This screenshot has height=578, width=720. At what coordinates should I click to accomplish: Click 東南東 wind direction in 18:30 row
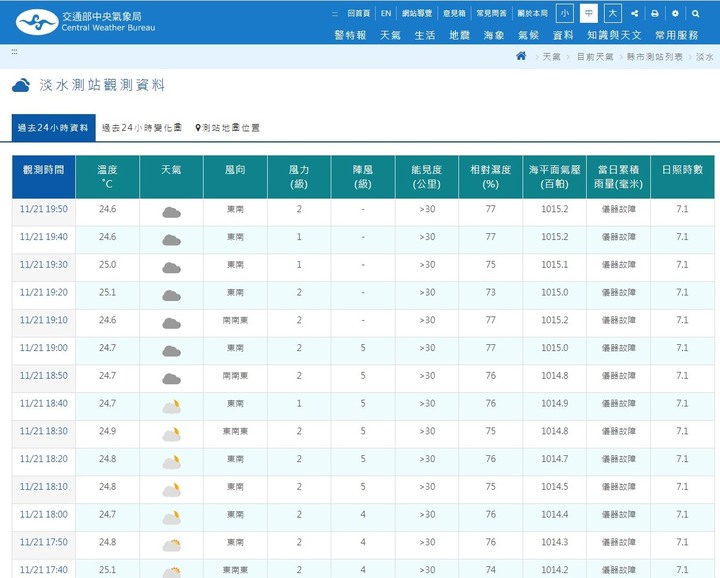(x=235, y=431)
